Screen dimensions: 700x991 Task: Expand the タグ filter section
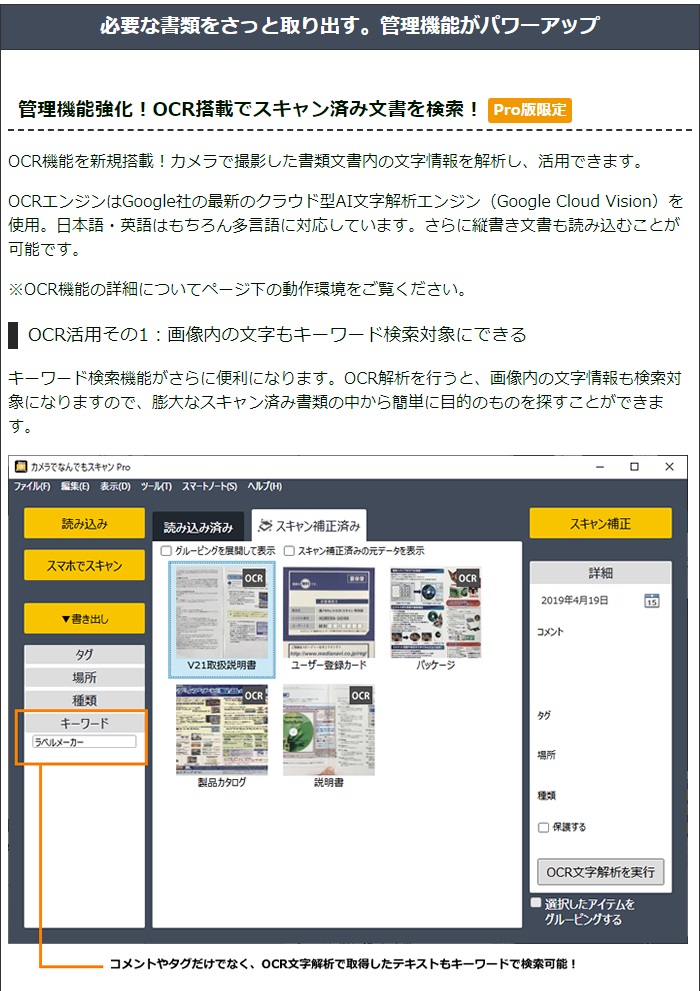tap(84, 655)
